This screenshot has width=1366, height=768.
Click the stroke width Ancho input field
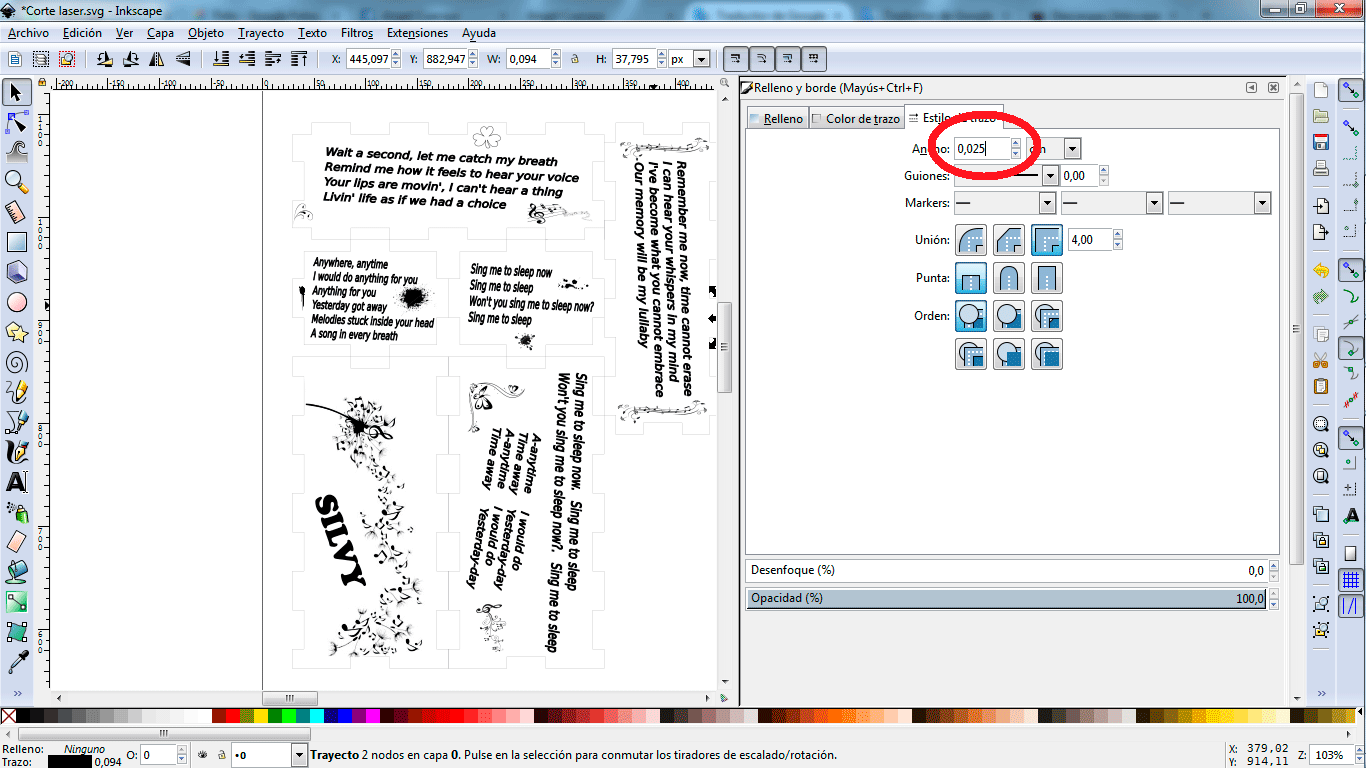tap(982, 149)
